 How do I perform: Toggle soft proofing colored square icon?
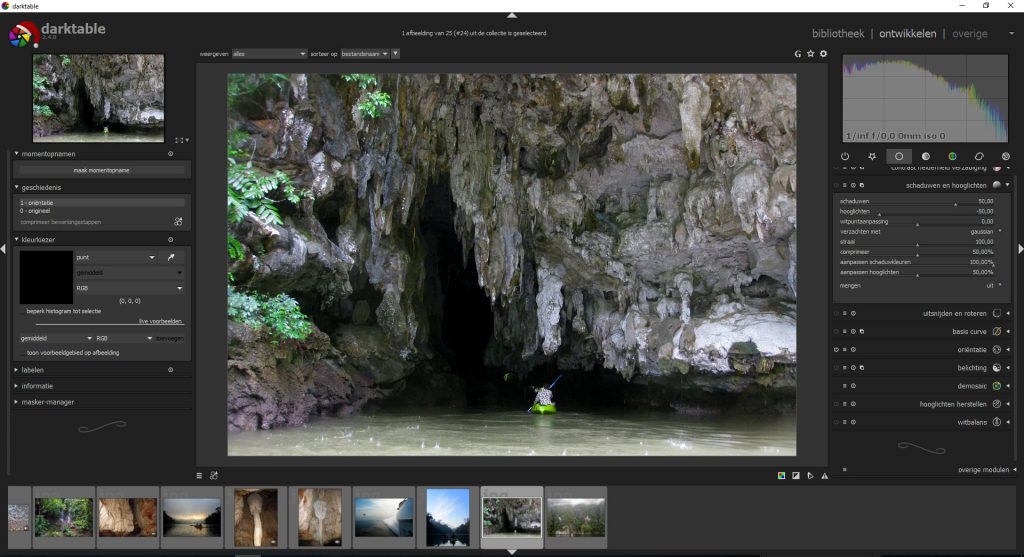[781, 476]
